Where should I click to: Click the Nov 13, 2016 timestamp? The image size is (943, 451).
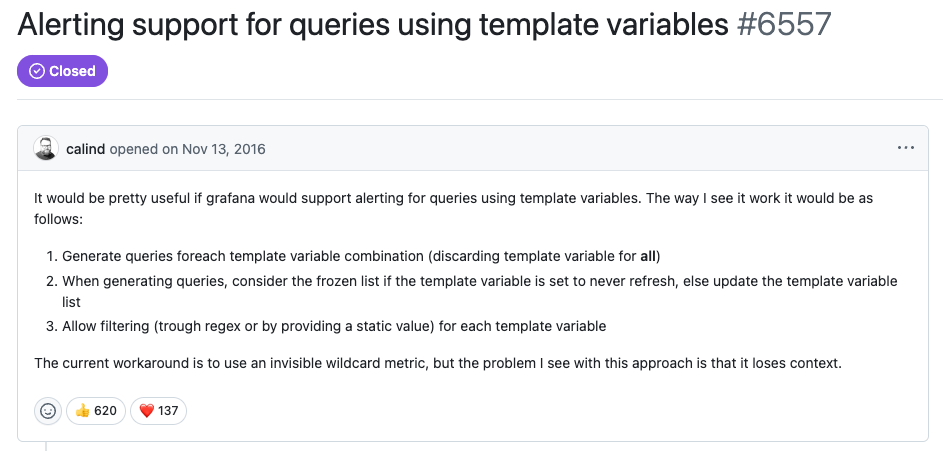[223, 149]
